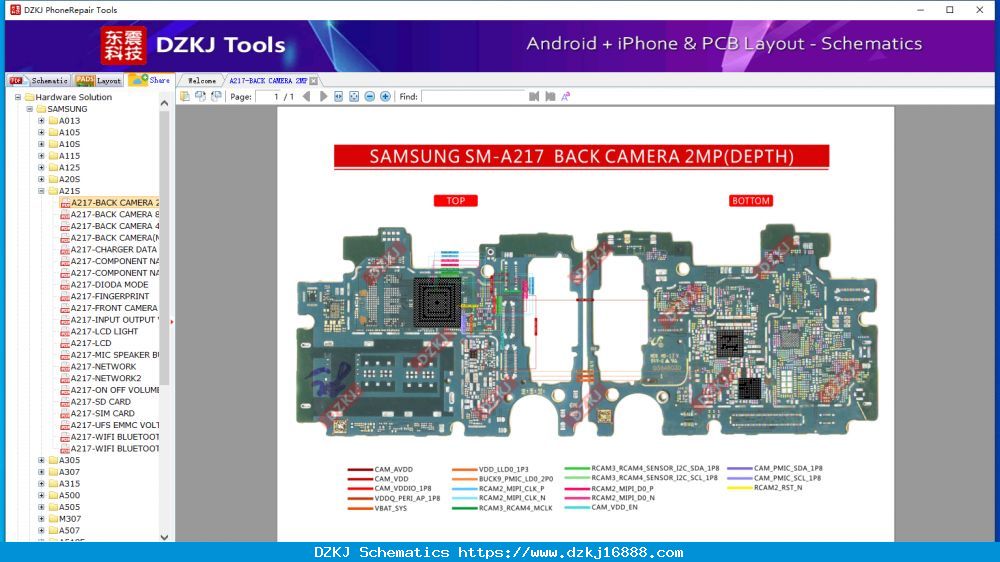Click the red BOTTOM label on schematic
This screenshot has height=562, width=1000.
tap(751, 201)
